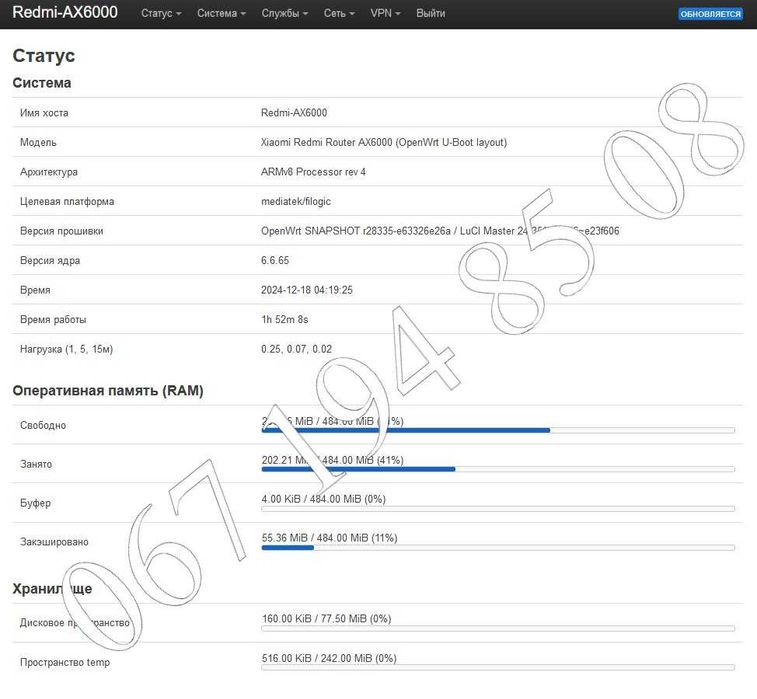Click the Имя хоста row label
Viewport: 757px width, 699px height.
pos(44,113)
